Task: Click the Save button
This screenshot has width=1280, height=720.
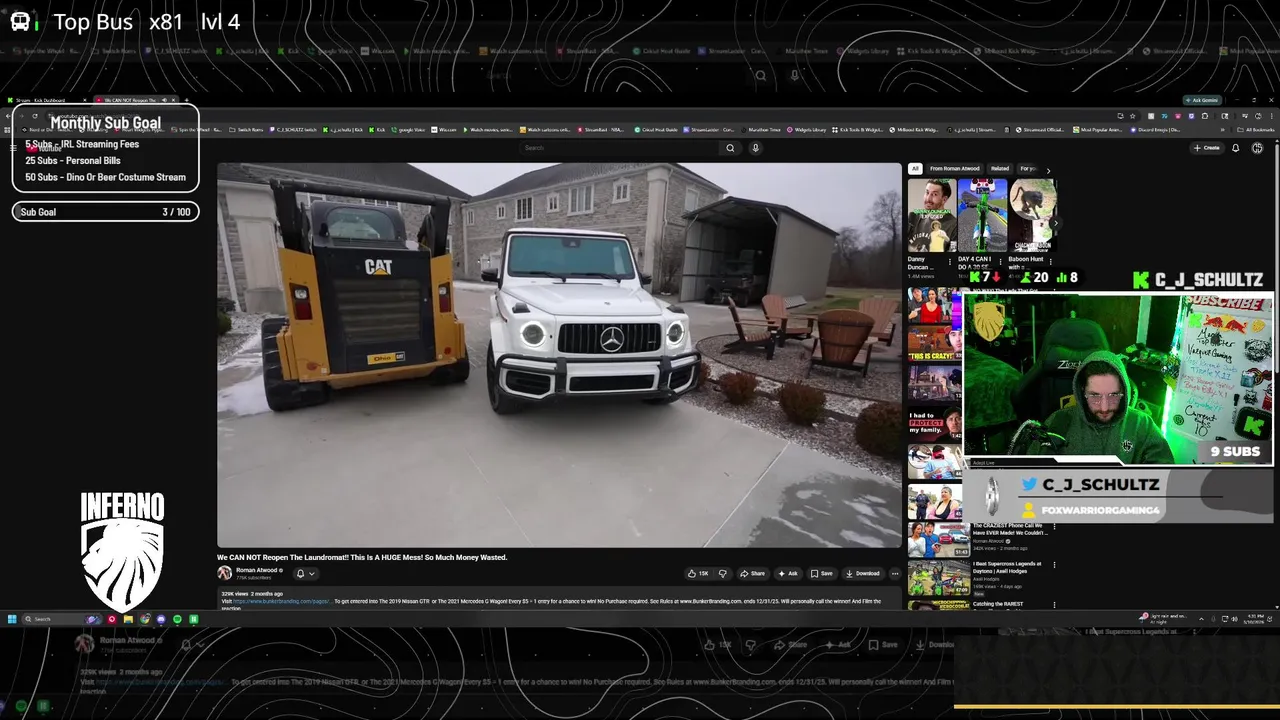Action: tap(821, 573)
